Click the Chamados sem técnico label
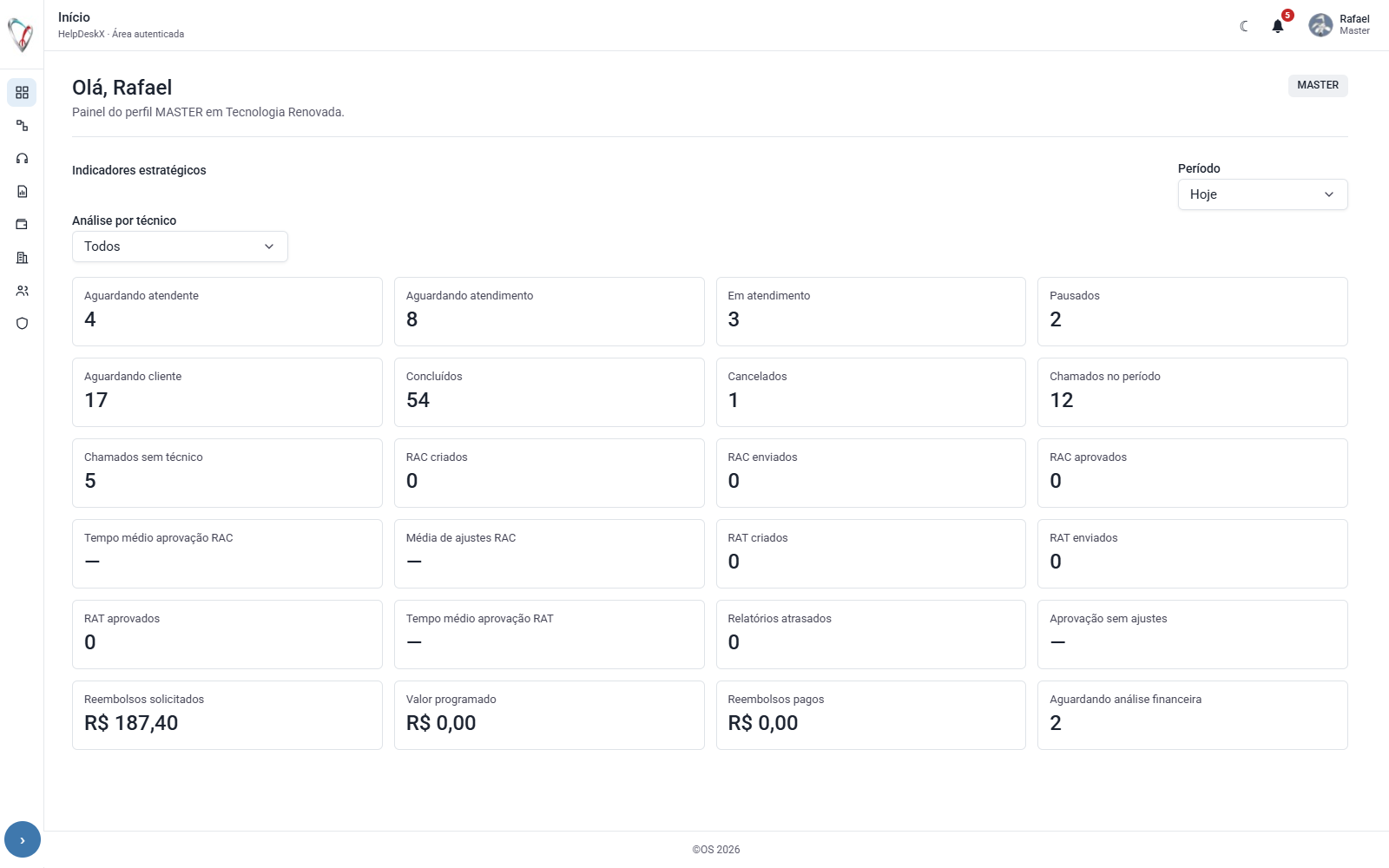The image size is (1389, 868). [143, 457]
